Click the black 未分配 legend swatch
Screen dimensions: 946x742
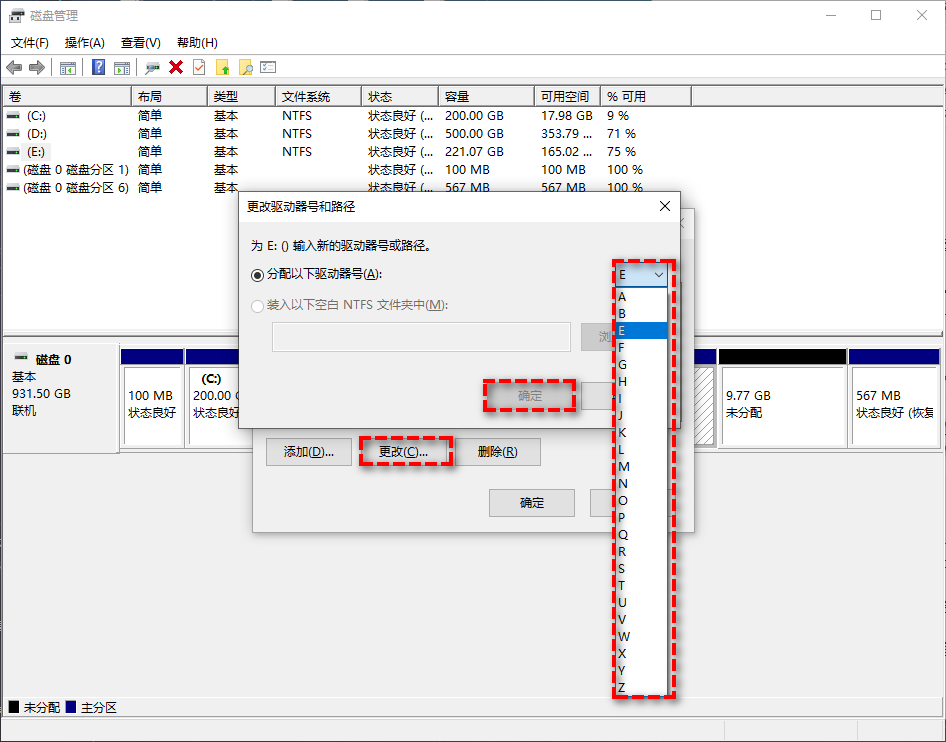[x=14, y=707]
